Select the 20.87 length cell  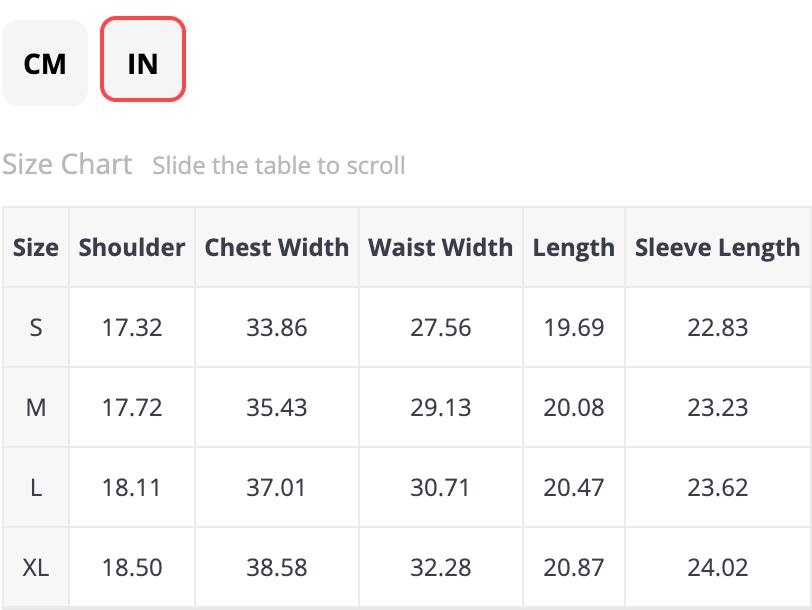[574, 567]
